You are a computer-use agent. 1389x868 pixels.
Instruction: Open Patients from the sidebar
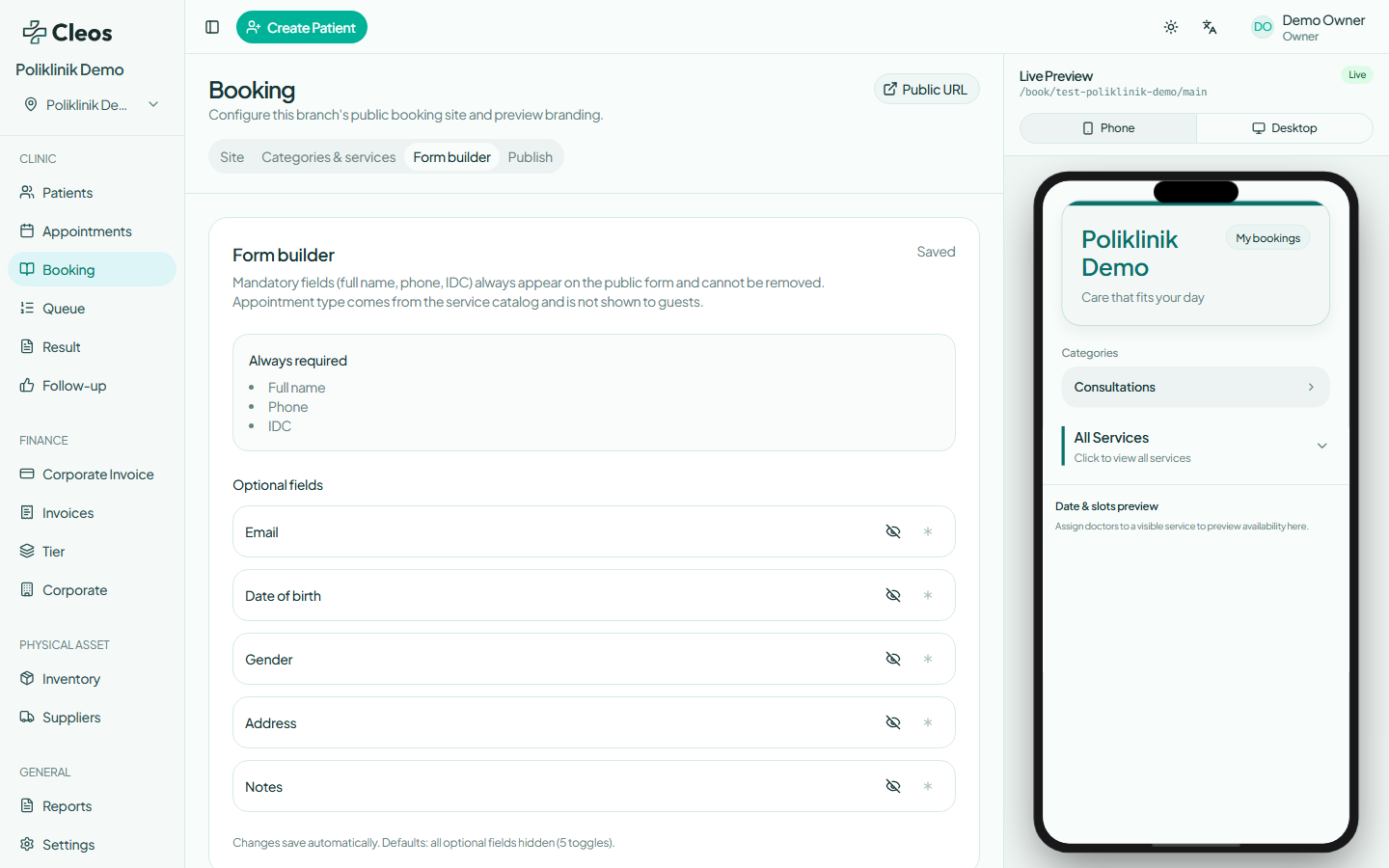(92, 193)
